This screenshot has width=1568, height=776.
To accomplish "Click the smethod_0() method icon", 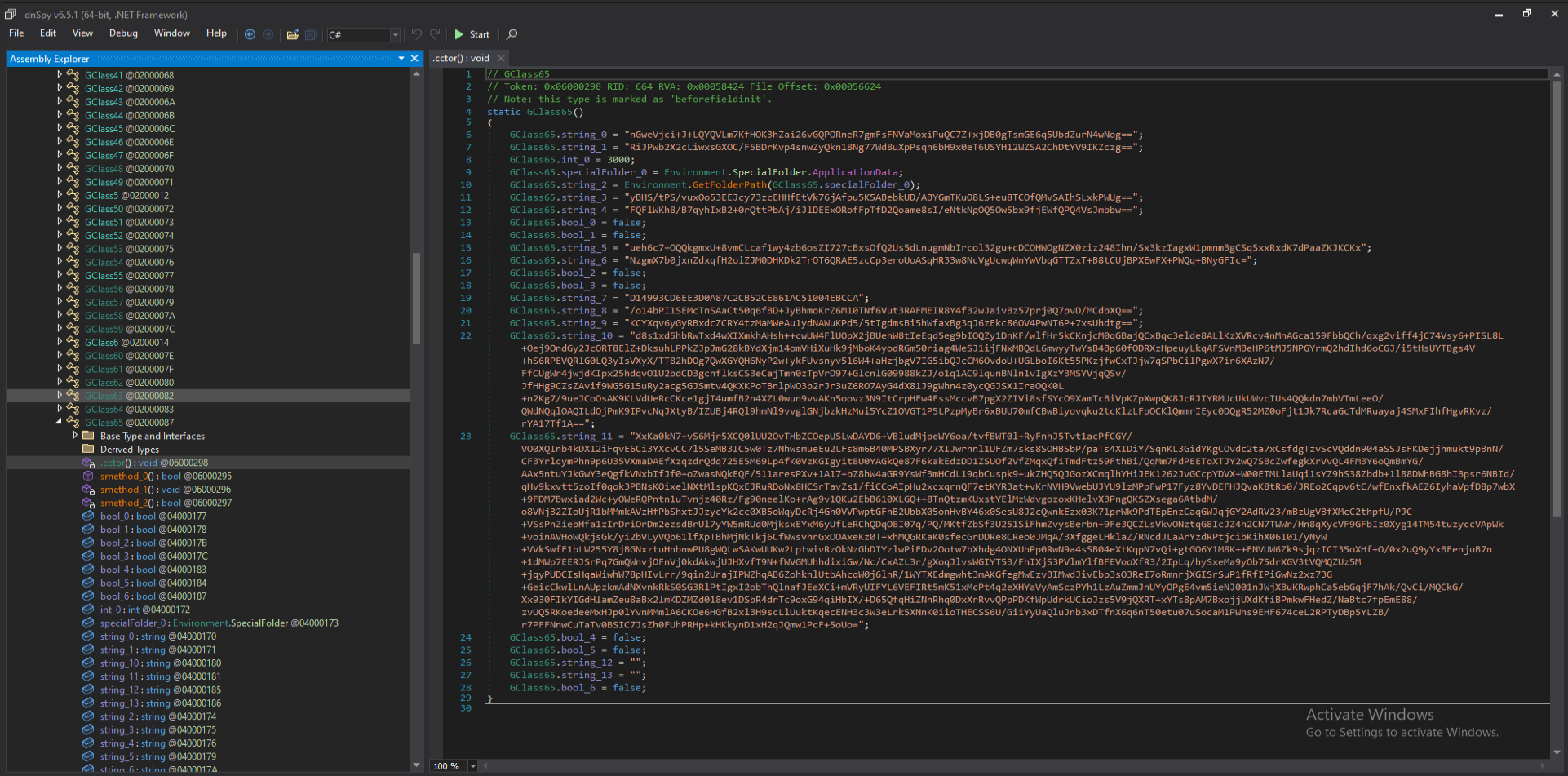I will pos(89,476).
